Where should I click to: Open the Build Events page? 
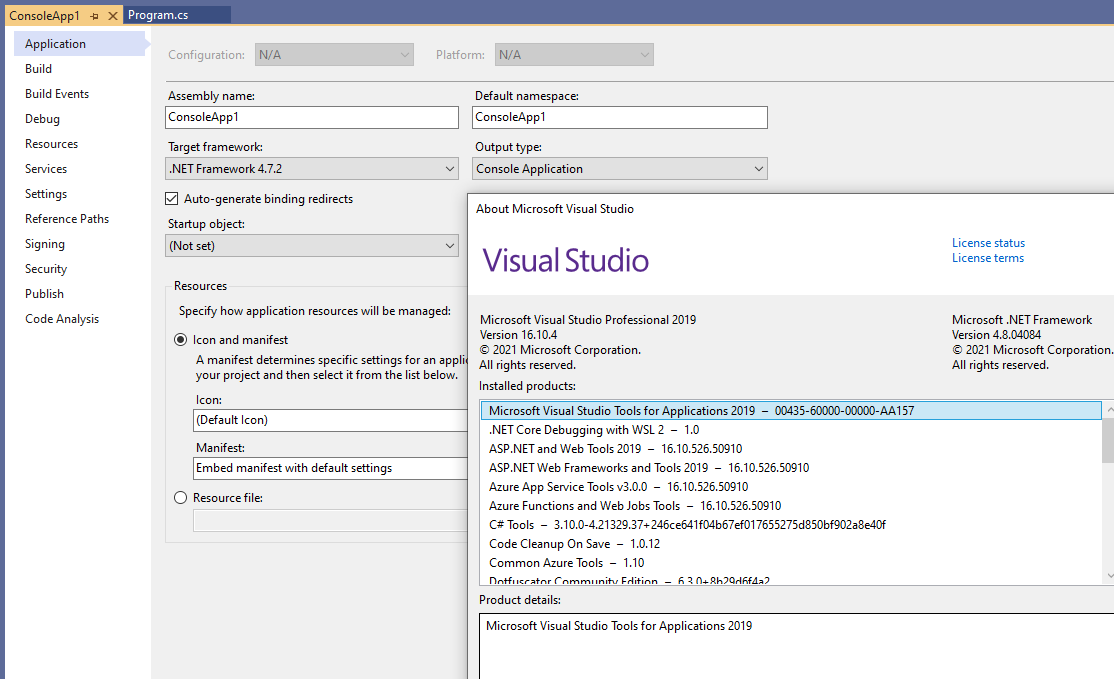pos(57,94)
